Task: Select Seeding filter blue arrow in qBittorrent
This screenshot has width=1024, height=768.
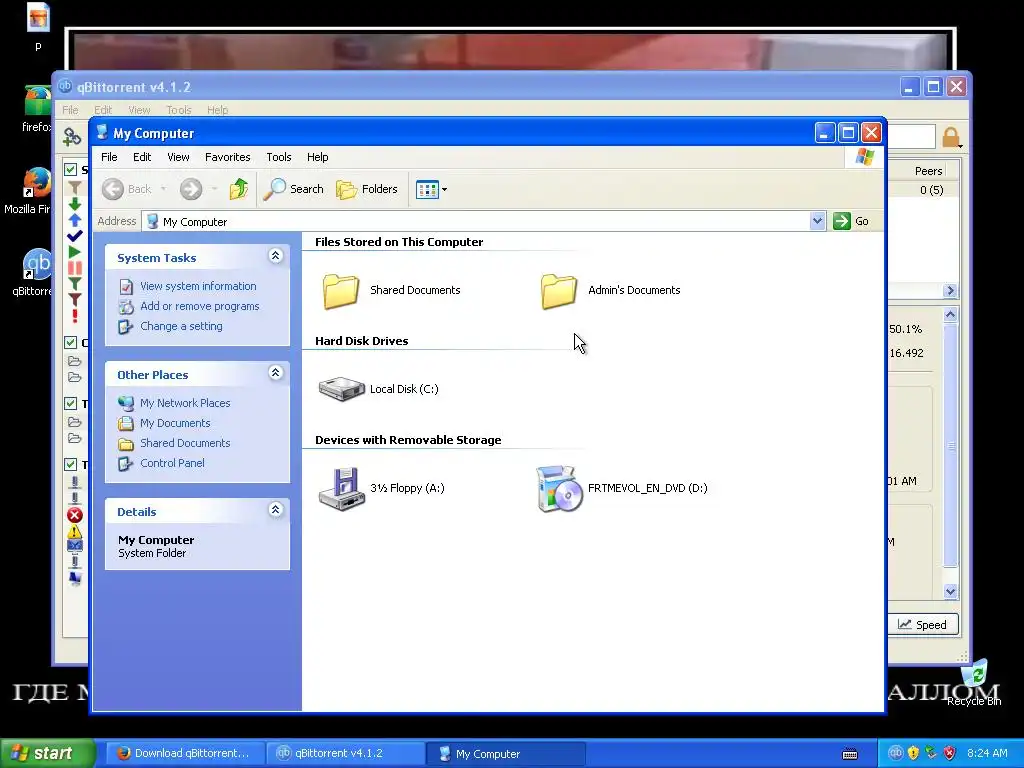Action: click(74, 220)
